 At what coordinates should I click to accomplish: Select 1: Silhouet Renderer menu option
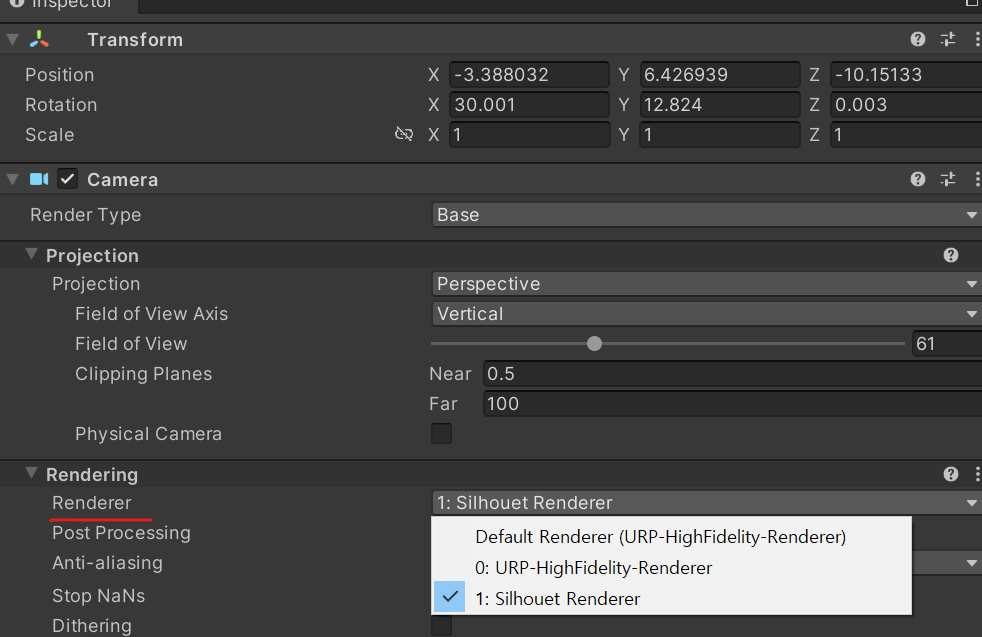pos(557,599)
